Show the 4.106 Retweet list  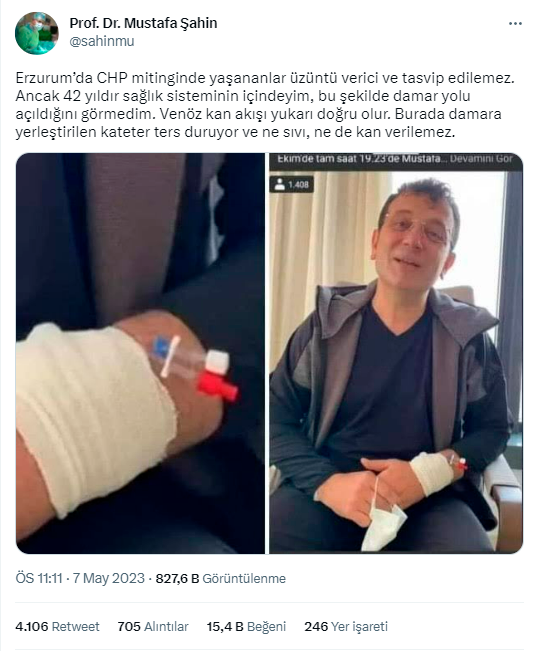coord(57,626)
